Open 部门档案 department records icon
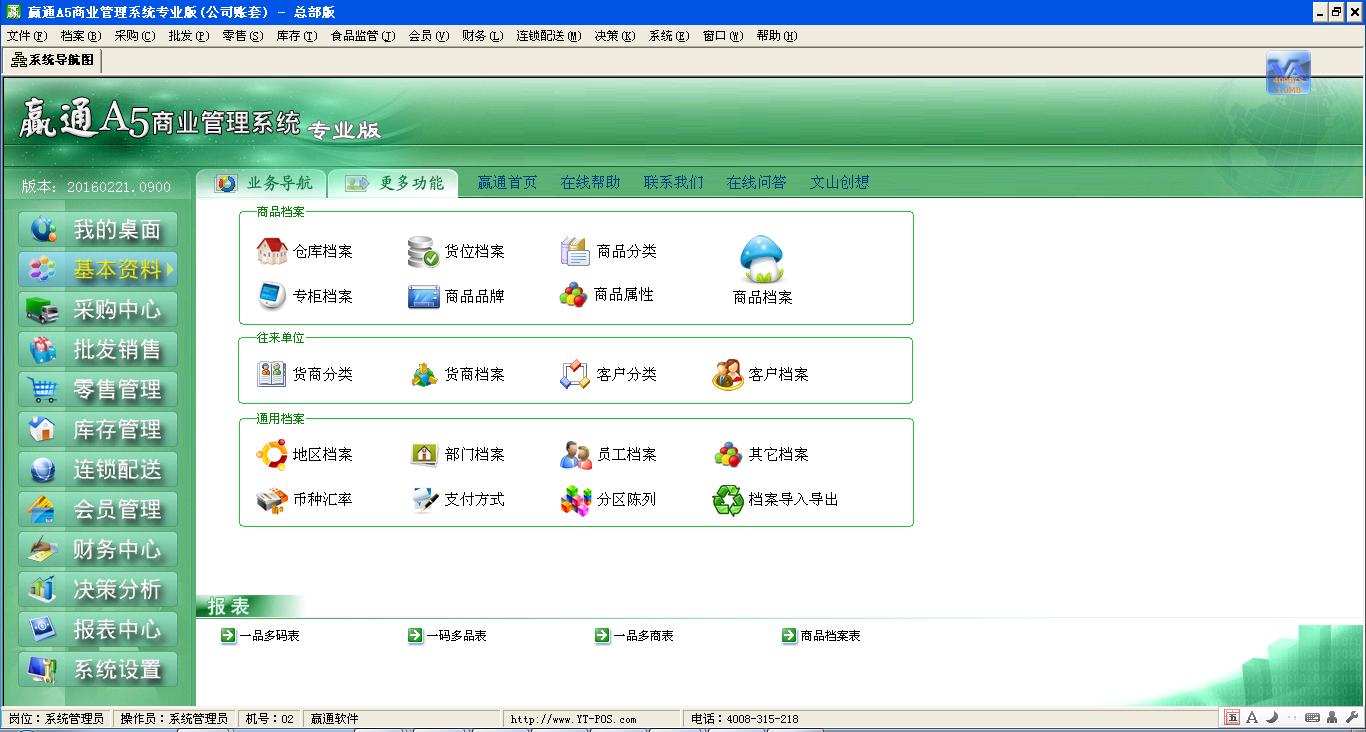Image resolution: width=1366 pixels, height=732 pixels. click(x=424, y=454)
